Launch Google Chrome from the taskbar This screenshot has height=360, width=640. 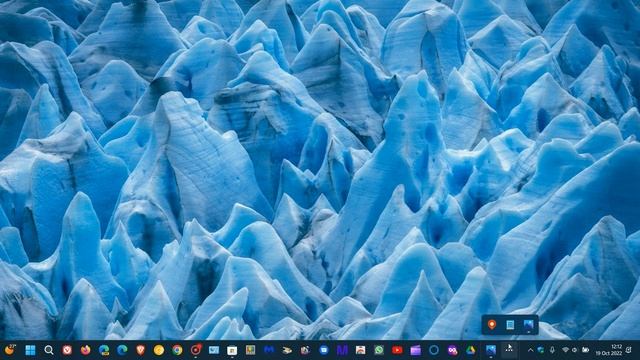click(x=177, y=350)
